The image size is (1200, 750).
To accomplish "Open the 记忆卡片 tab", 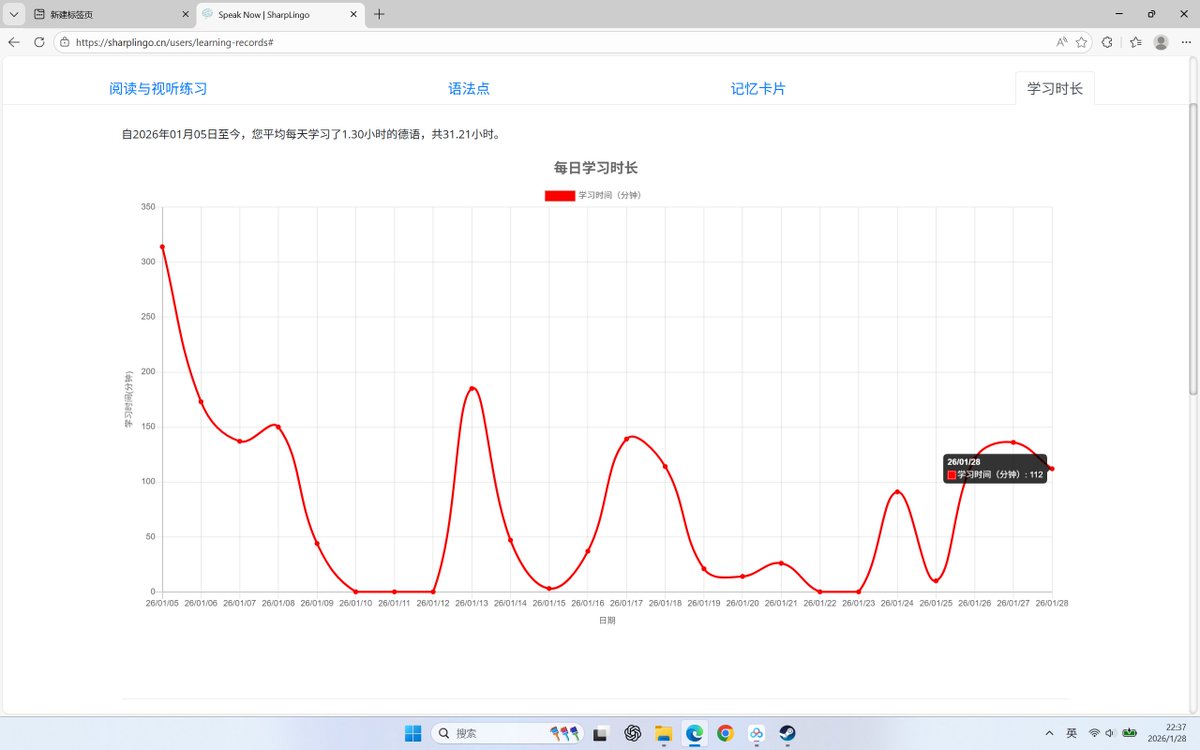I will [x=758, y=88].
